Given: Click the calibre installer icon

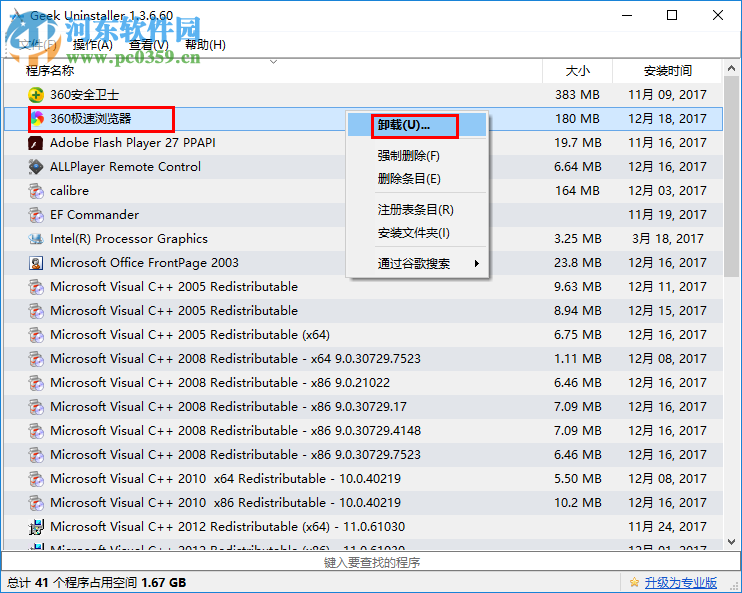Looking at the screenshot, I should point(36,191).
